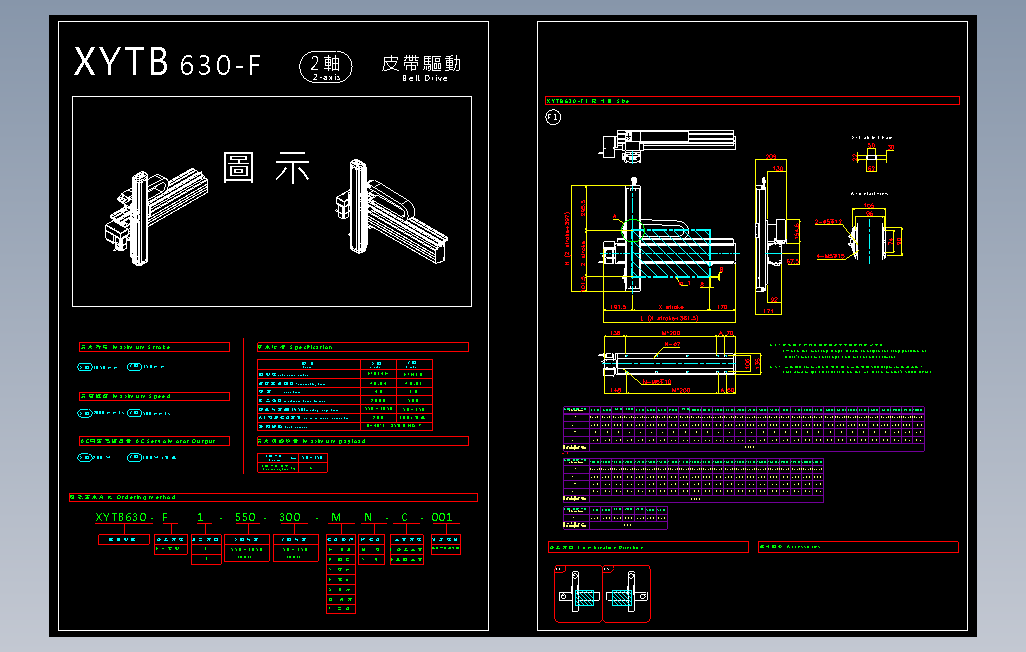Select the top-view actuator drawing under F1
Image resolution: width=1026 pixels, height=652 pixels.
pos(666,145)
